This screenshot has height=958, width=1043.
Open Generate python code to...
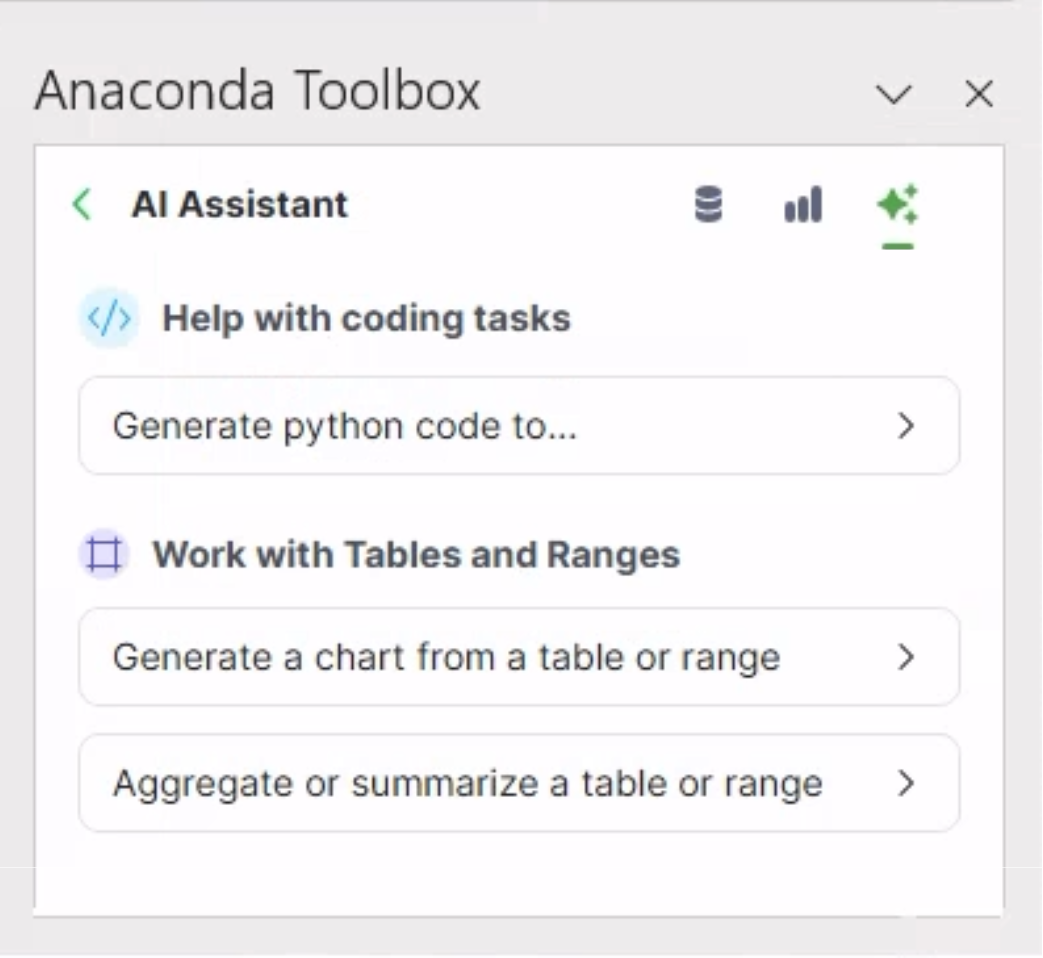519,426
